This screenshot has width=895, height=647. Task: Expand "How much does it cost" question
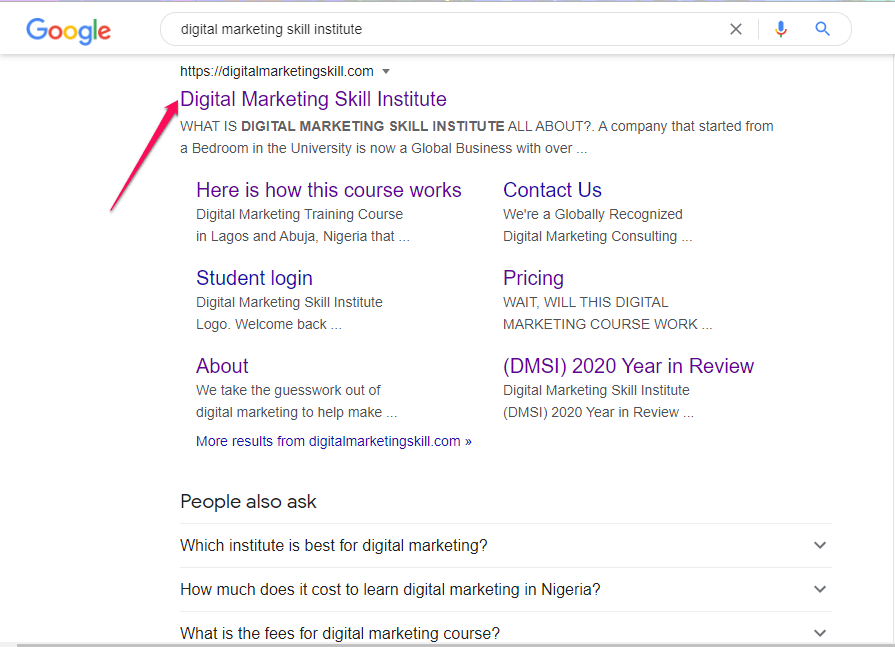click(820, 589)
